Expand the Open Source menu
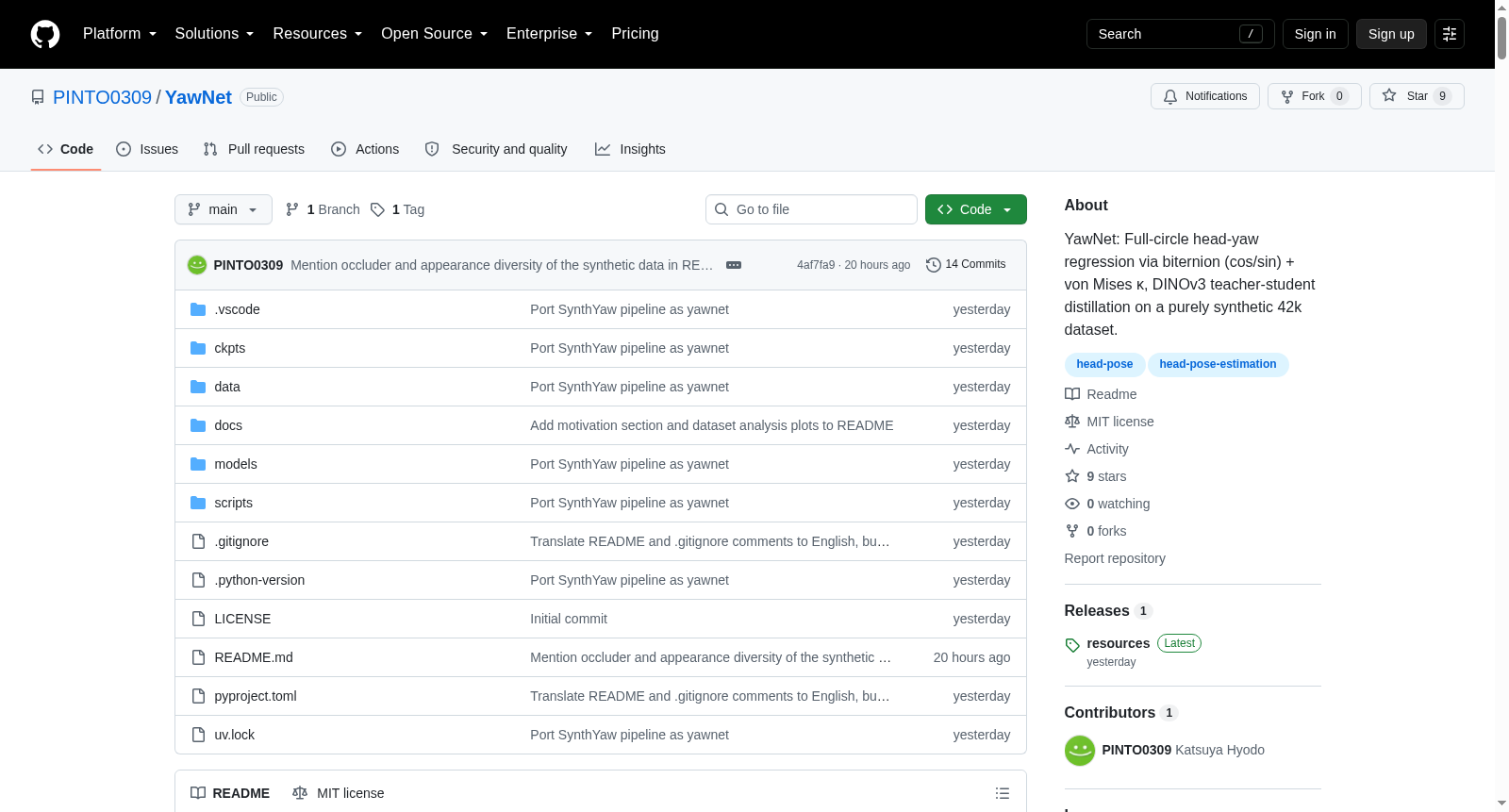The image size is (1509, 812). tap(434, 34)
